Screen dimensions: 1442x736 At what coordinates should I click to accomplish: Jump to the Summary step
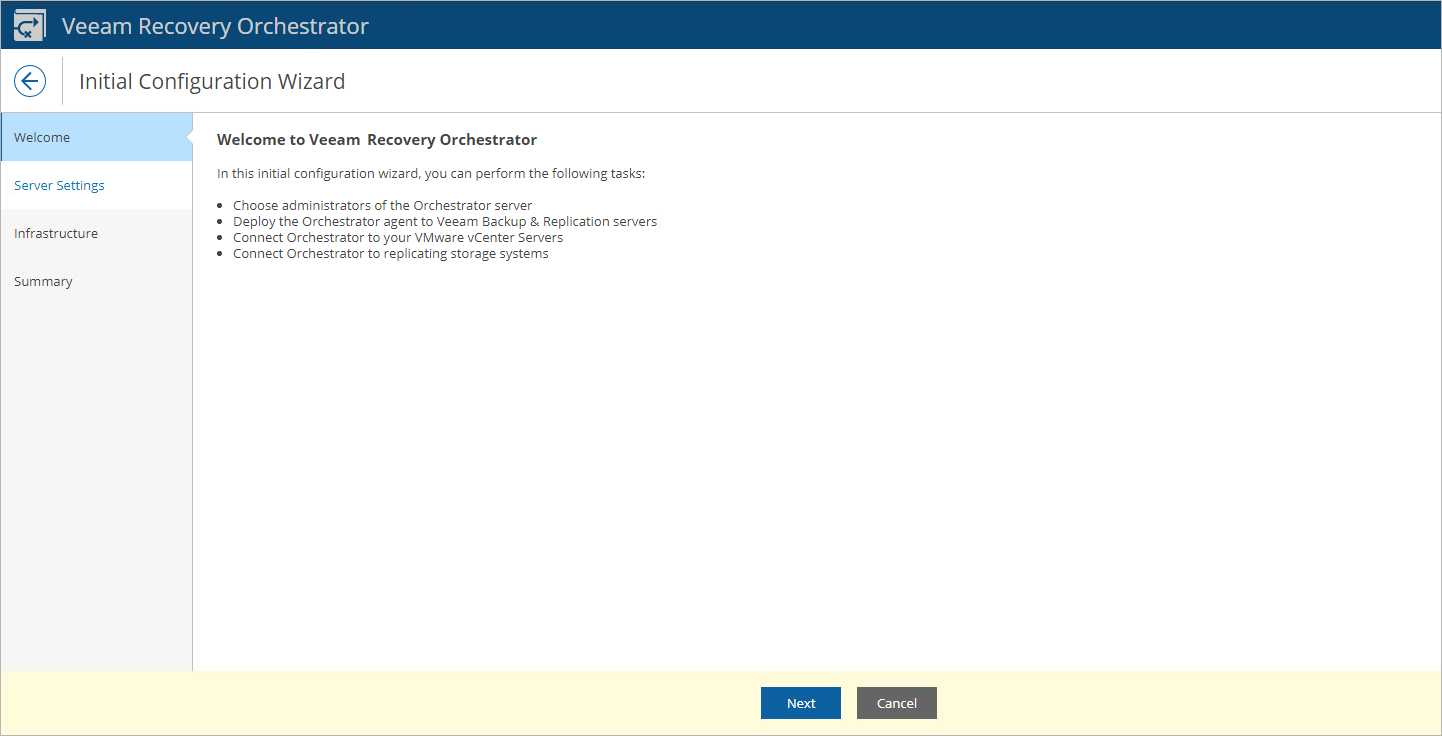(43, 281)
